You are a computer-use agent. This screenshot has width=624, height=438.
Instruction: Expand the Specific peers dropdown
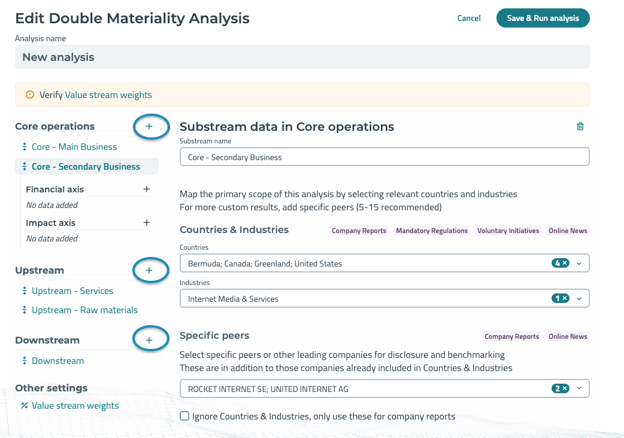click(579, 389)
